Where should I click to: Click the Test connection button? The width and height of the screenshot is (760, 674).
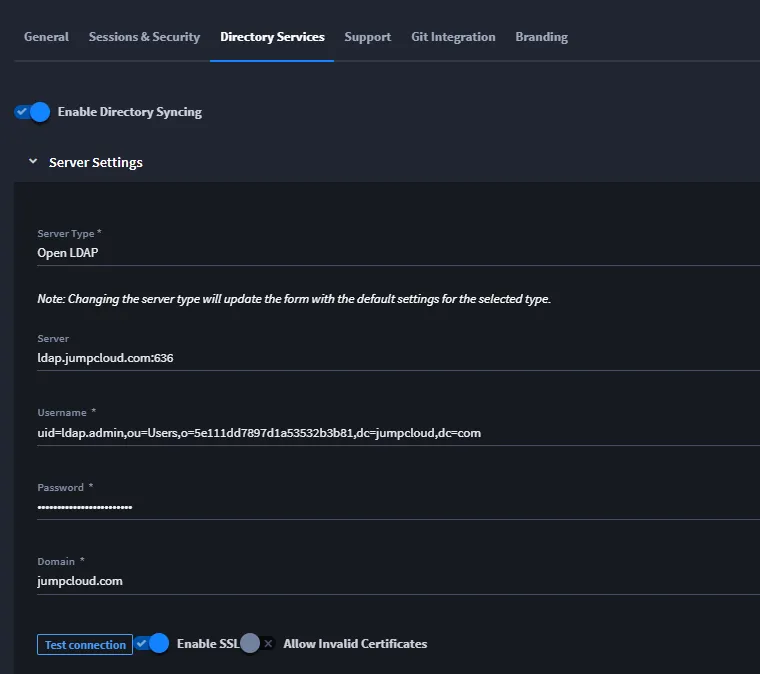85,644
